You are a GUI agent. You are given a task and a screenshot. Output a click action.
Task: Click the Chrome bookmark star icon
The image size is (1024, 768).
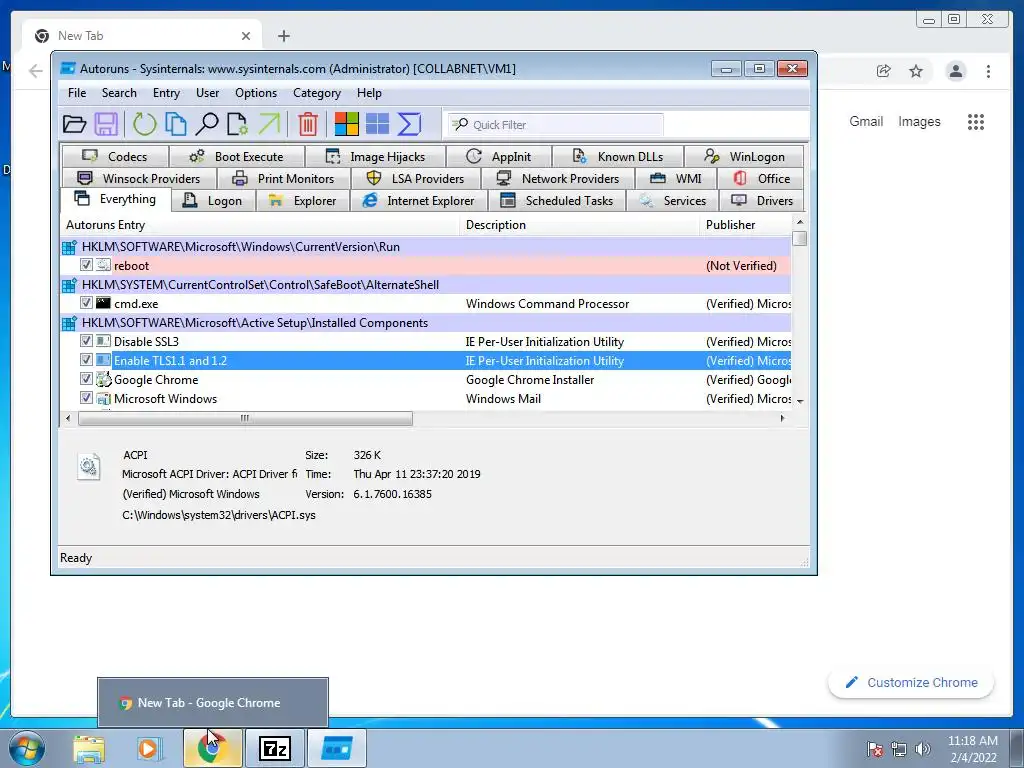coord(916,71)
